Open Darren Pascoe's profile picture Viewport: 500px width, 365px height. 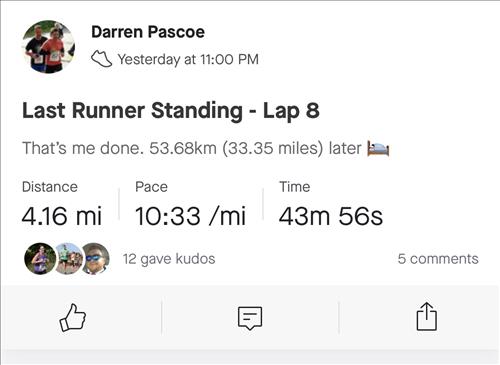[x=49, y=46]
